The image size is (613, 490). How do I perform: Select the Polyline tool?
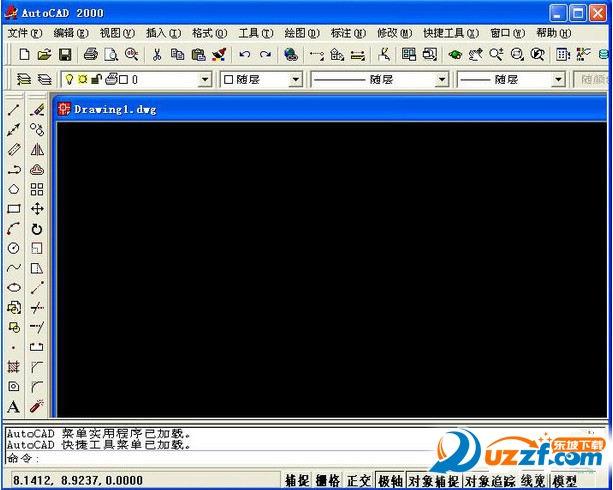pos(14,170)
